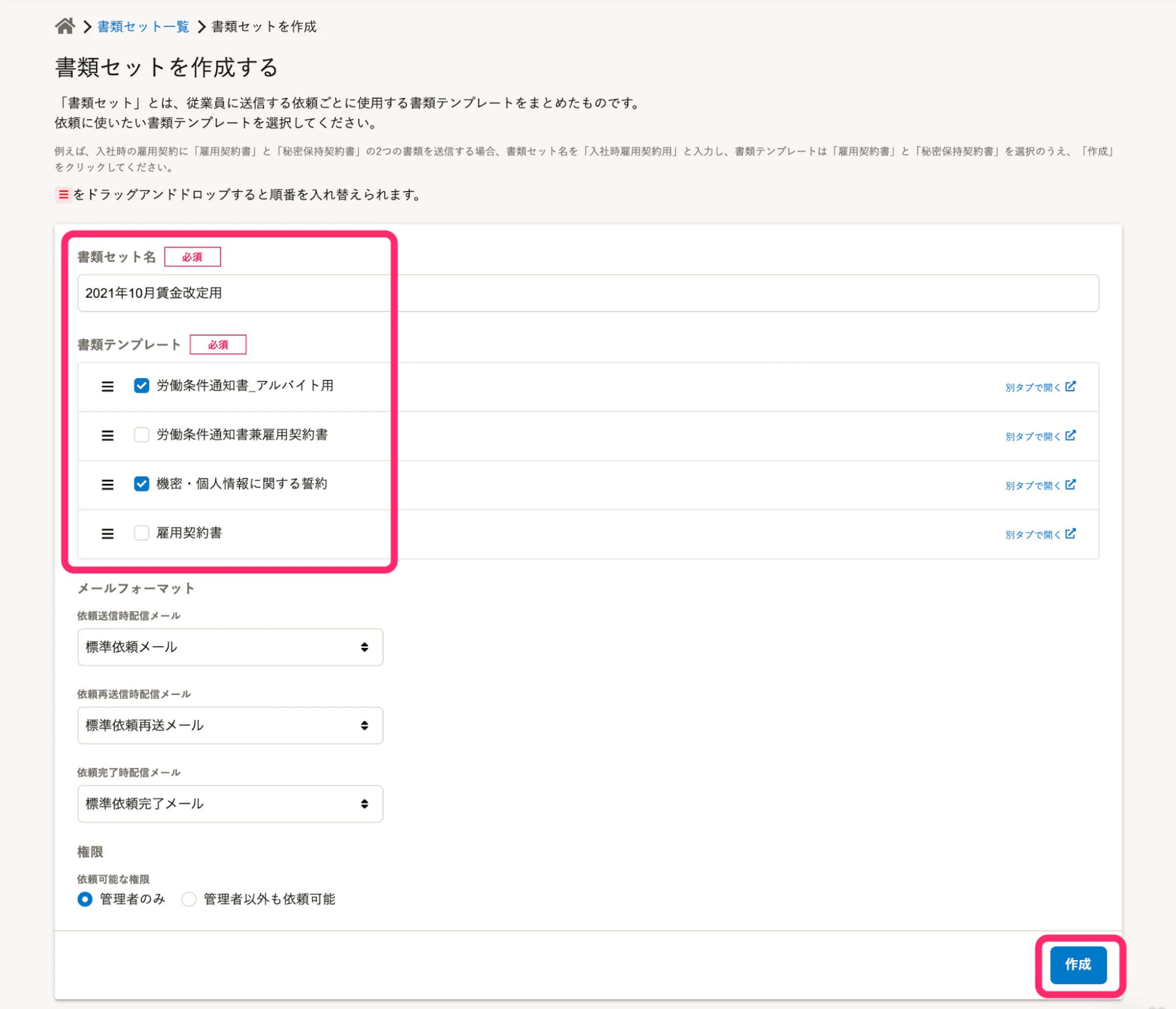Click 労働条件通知書_アルバイト用 template label
The width and height of the screenshot is (1176, 1009).
245,386
